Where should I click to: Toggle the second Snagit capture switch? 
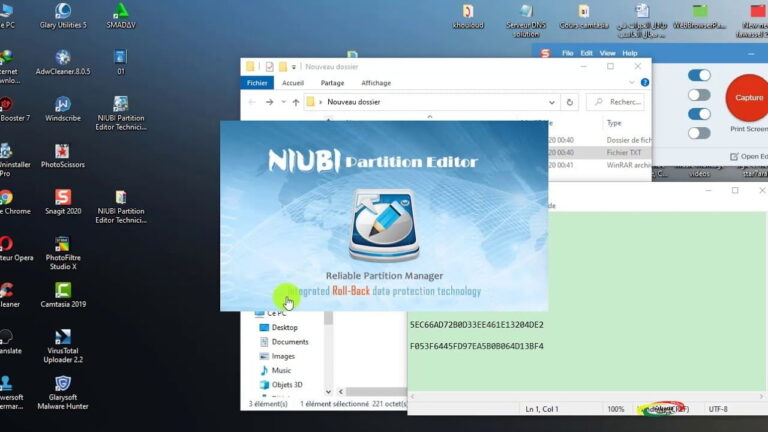click(699, 95)
